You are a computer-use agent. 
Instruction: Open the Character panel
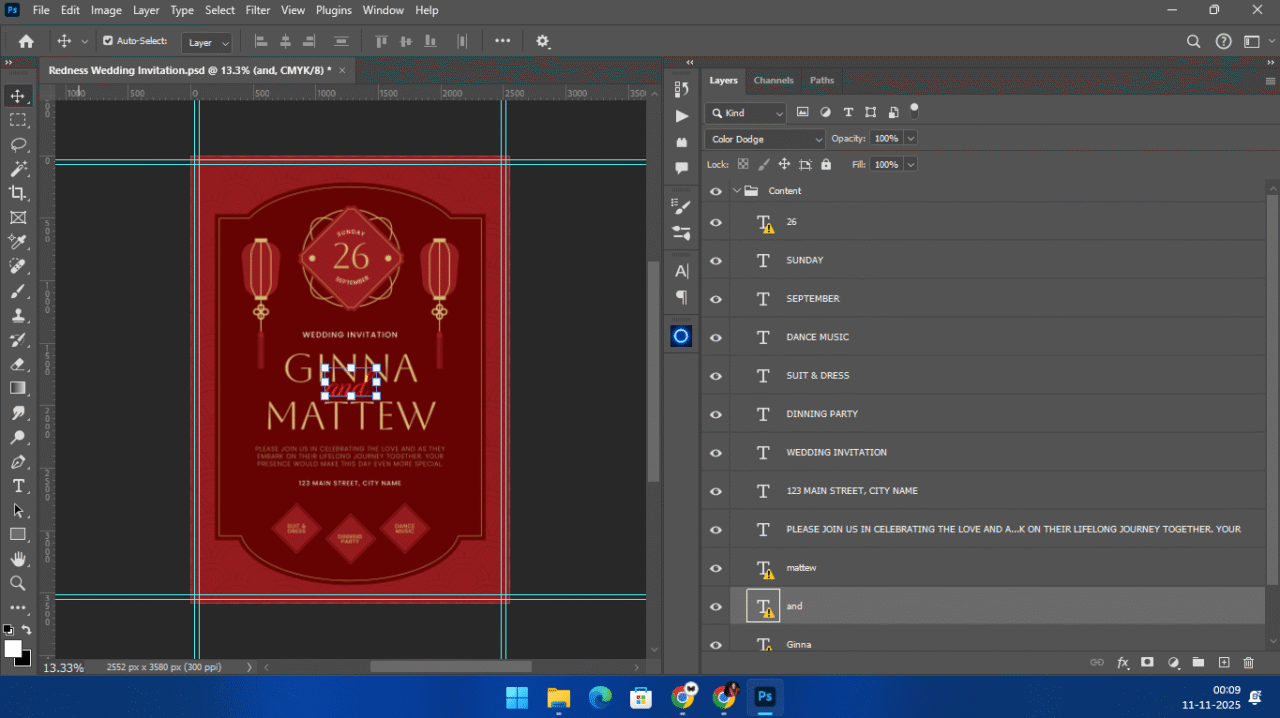(681, 270)
